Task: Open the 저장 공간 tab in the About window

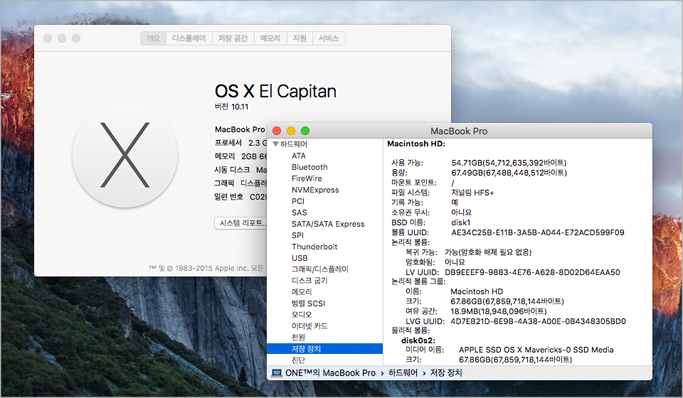Action: (233, 38)
